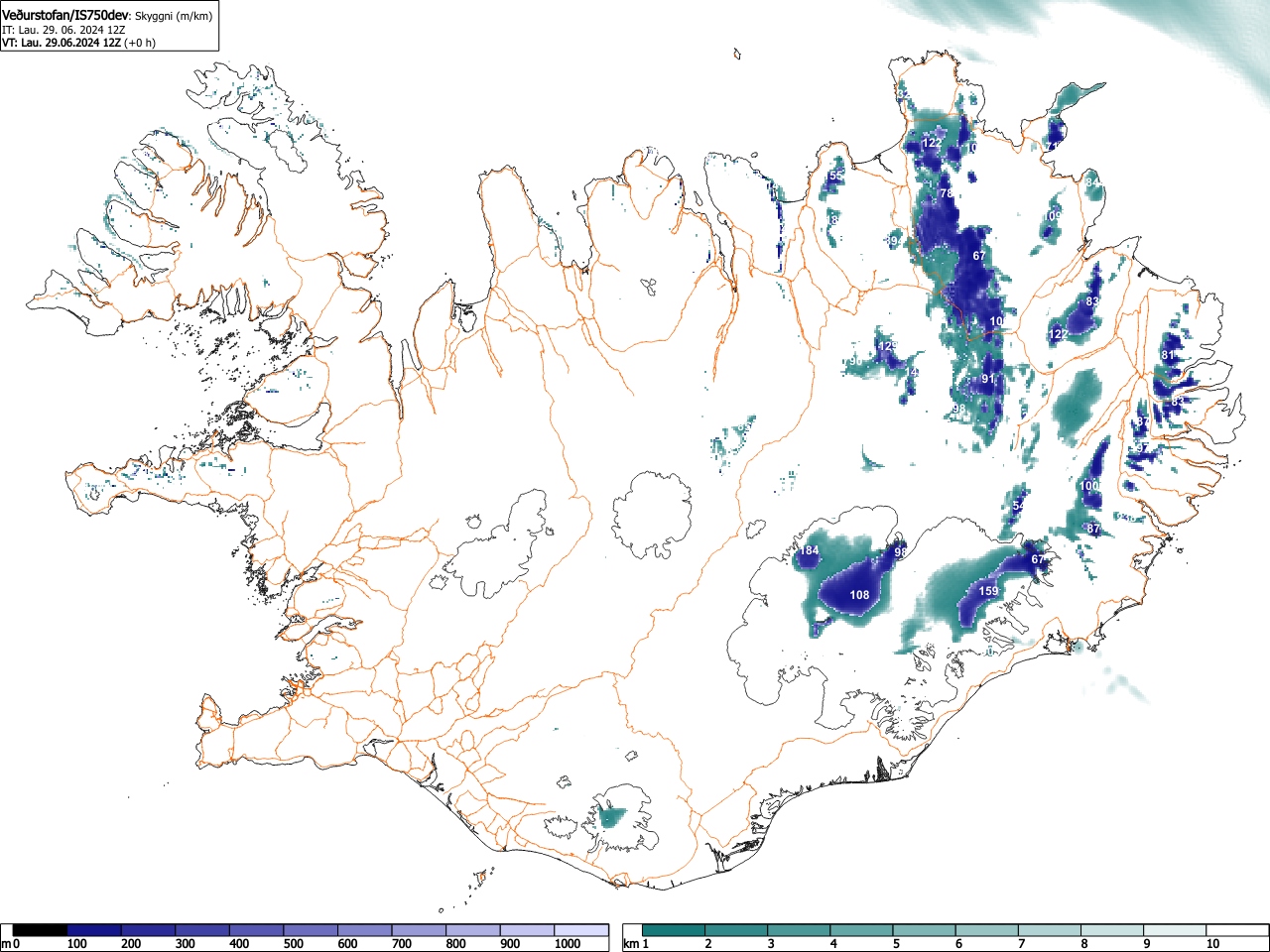Click the 300–400 m legend swatch

[202, 930]
